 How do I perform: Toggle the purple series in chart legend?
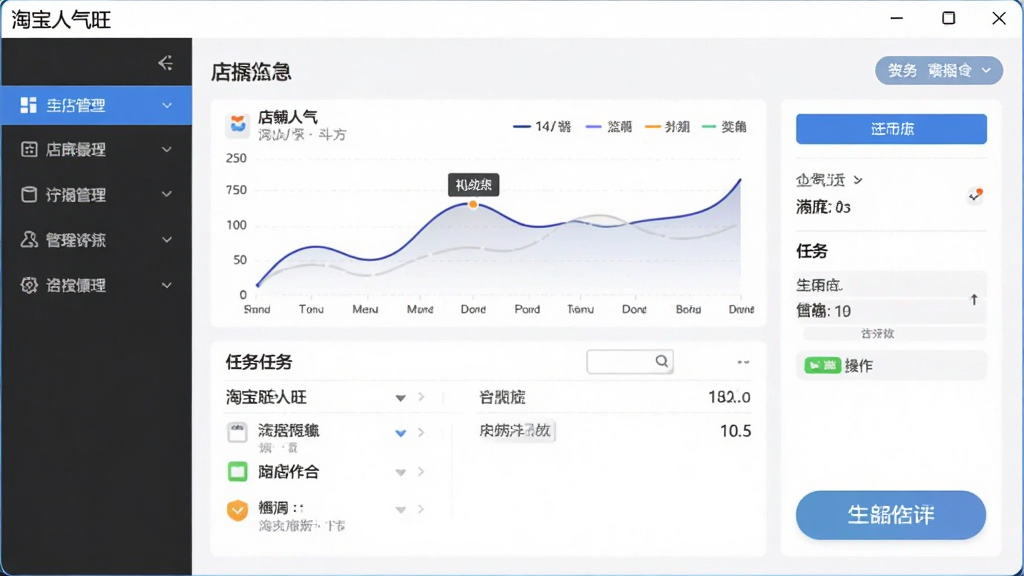[609, 127]
